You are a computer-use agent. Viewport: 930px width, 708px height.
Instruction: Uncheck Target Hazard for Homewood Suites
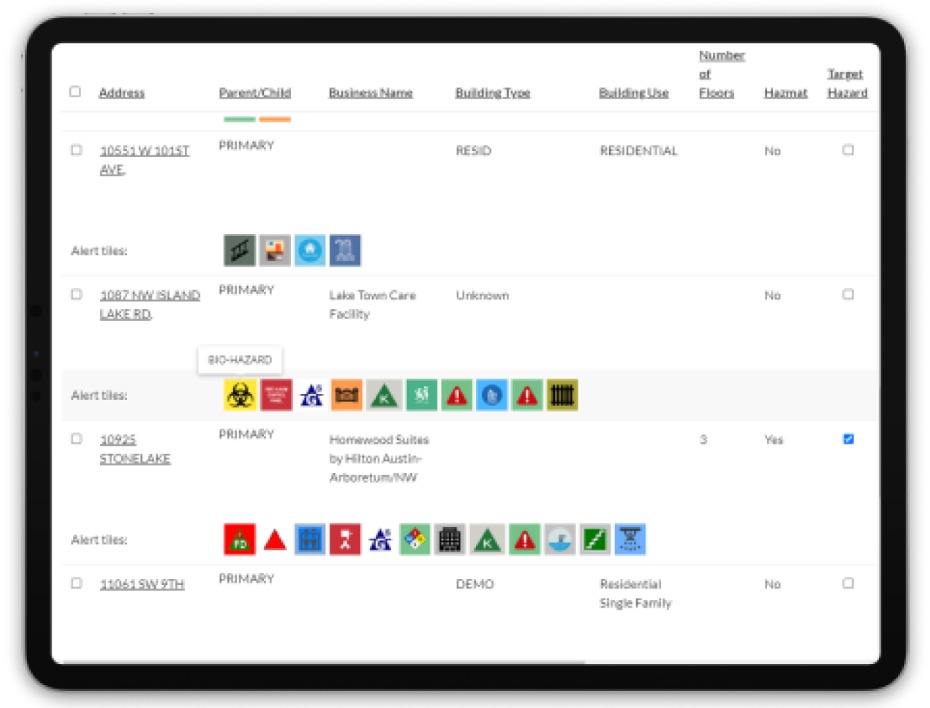coord(847,439)
